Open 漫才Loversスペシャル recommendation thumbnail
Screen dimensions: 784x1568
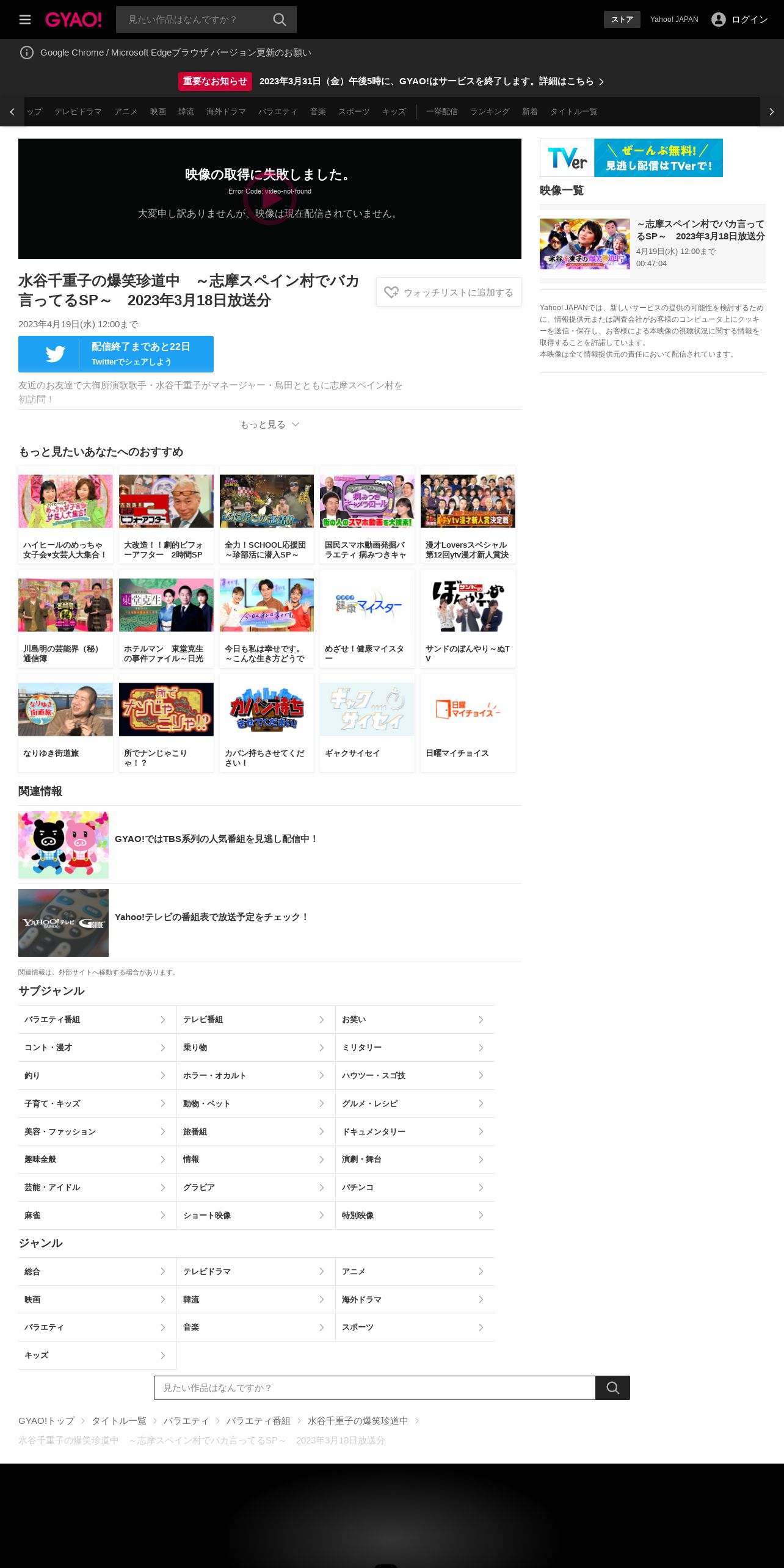click(468, 501)
